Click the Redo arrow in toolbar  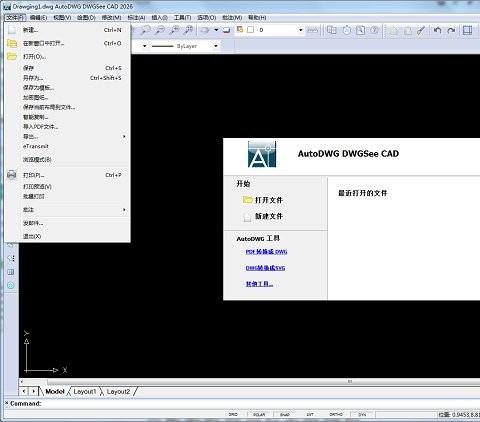[x=451, y=30]
